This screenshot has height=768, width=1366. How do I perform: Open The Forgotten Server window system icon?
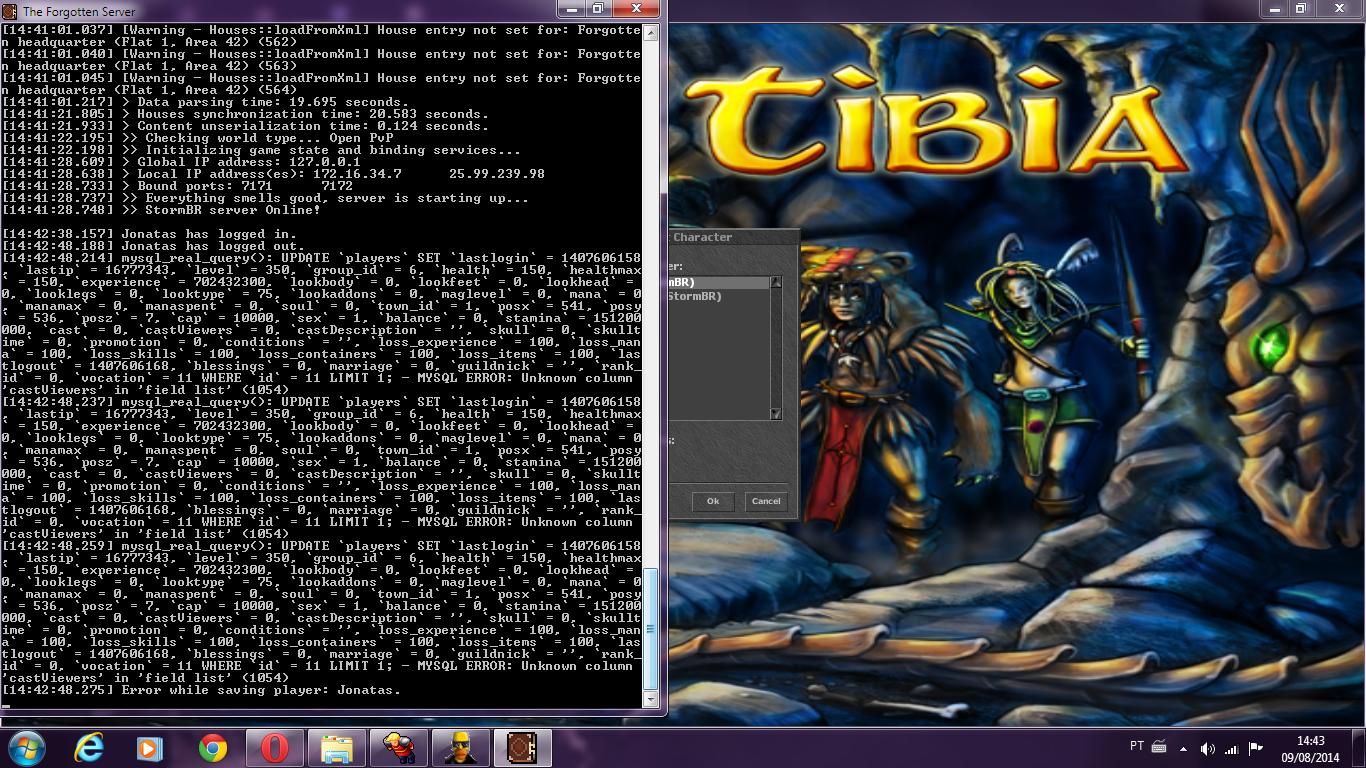11,11
